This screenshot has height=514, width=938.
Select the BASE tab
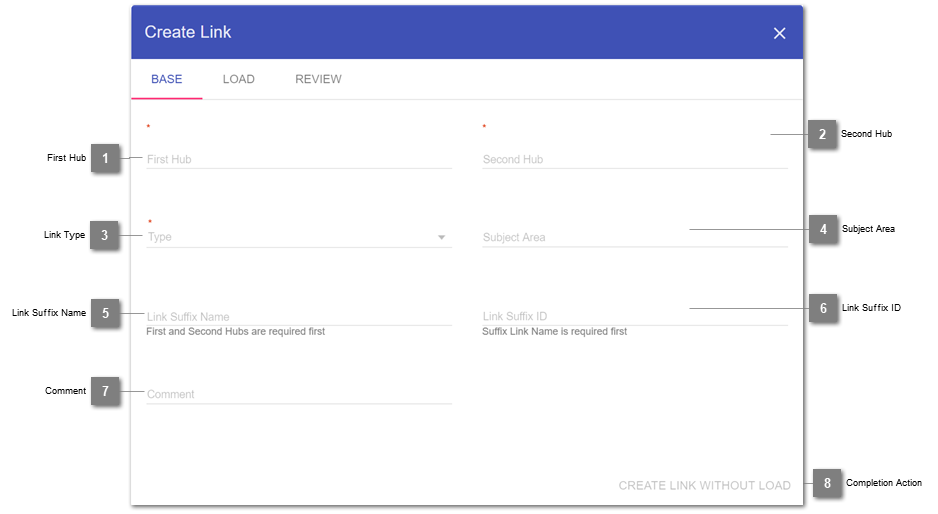167,79
